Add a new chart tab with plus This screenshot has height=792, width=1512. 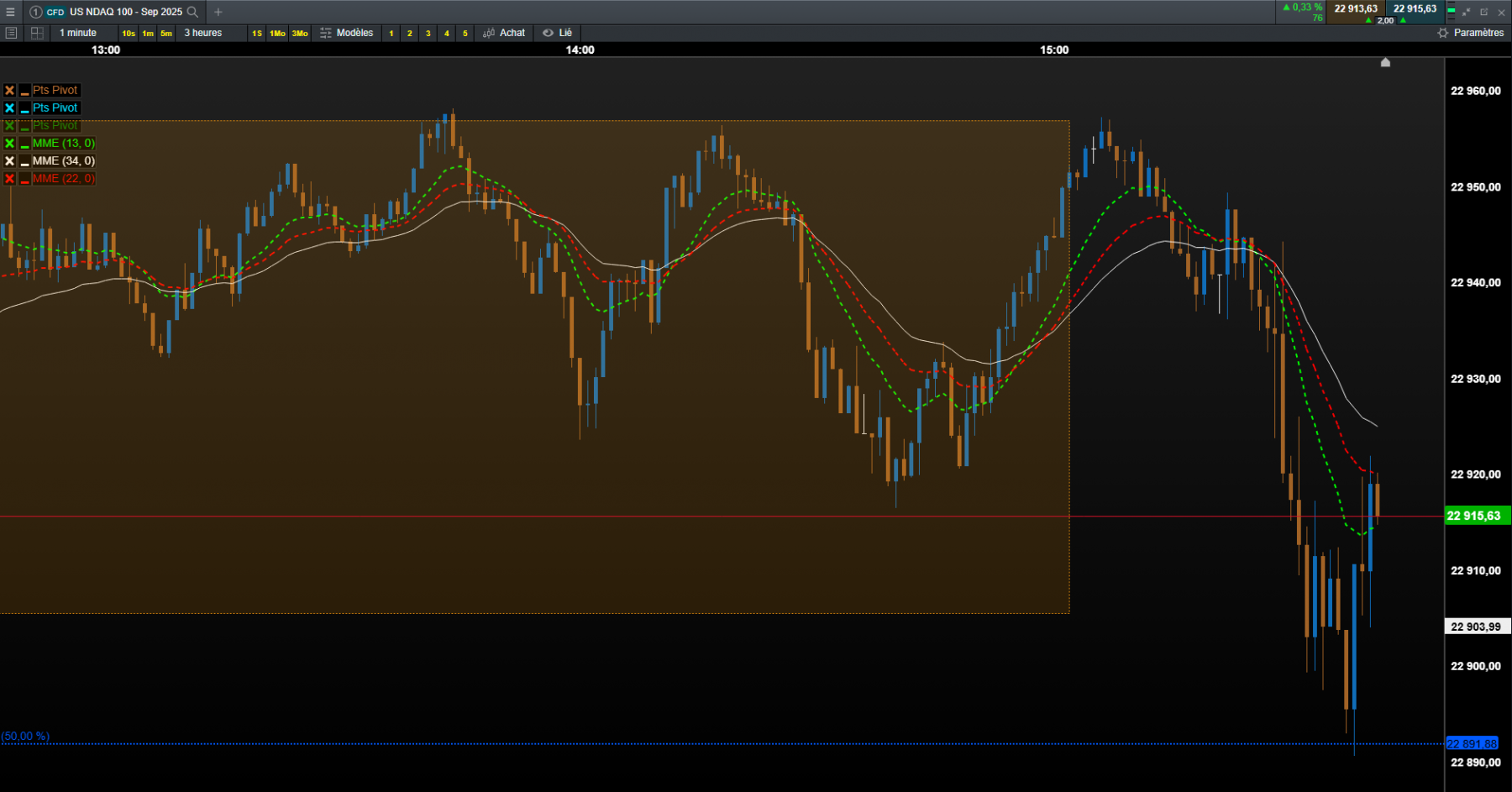[x=218, y=12]
